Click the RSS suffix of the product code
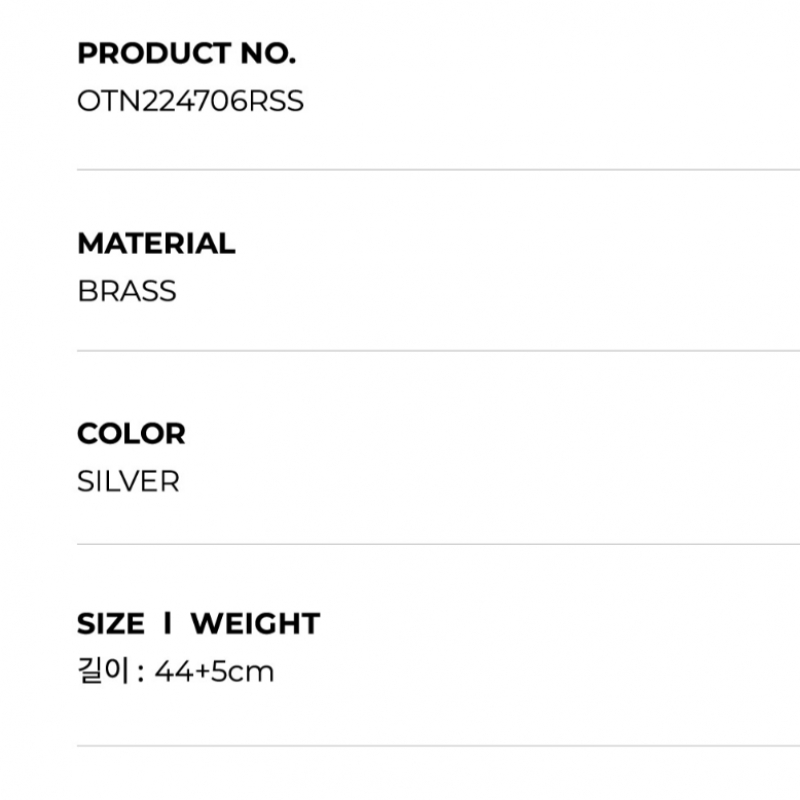Viewport: 800px width, 800px height. point(276,101)
